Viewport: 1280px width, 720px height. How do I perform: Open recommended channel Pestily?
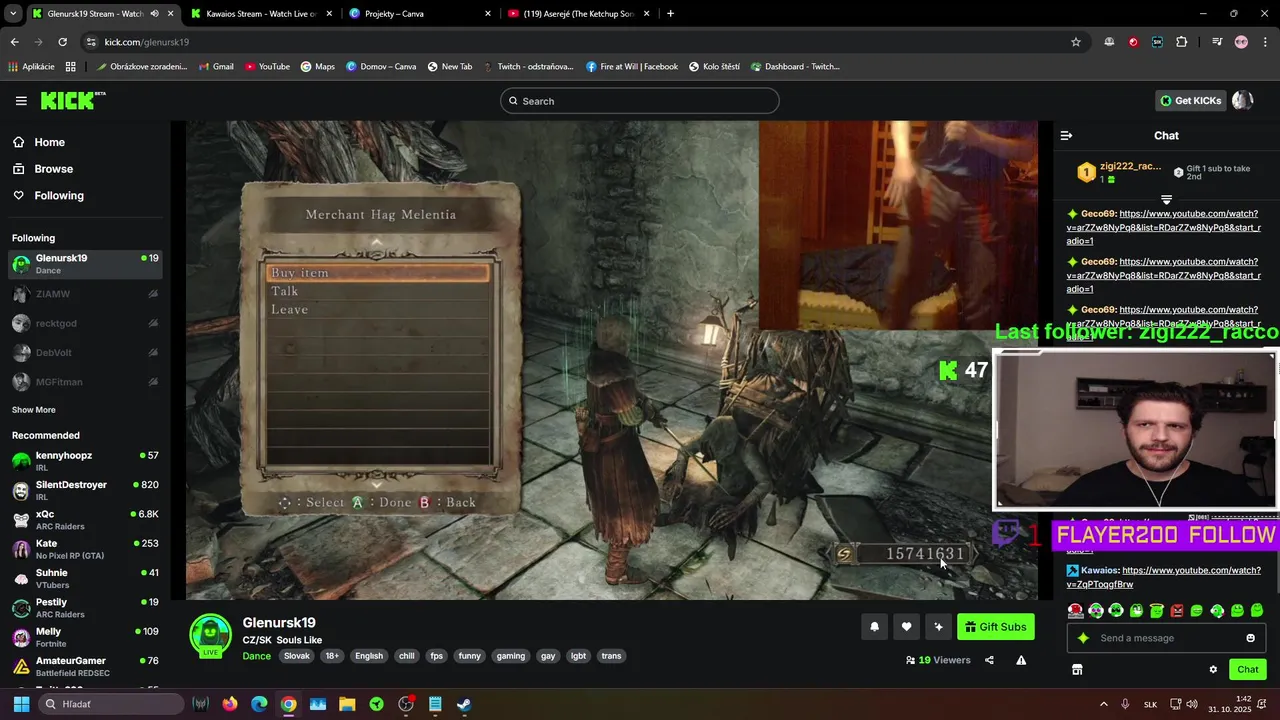[85, 608]
